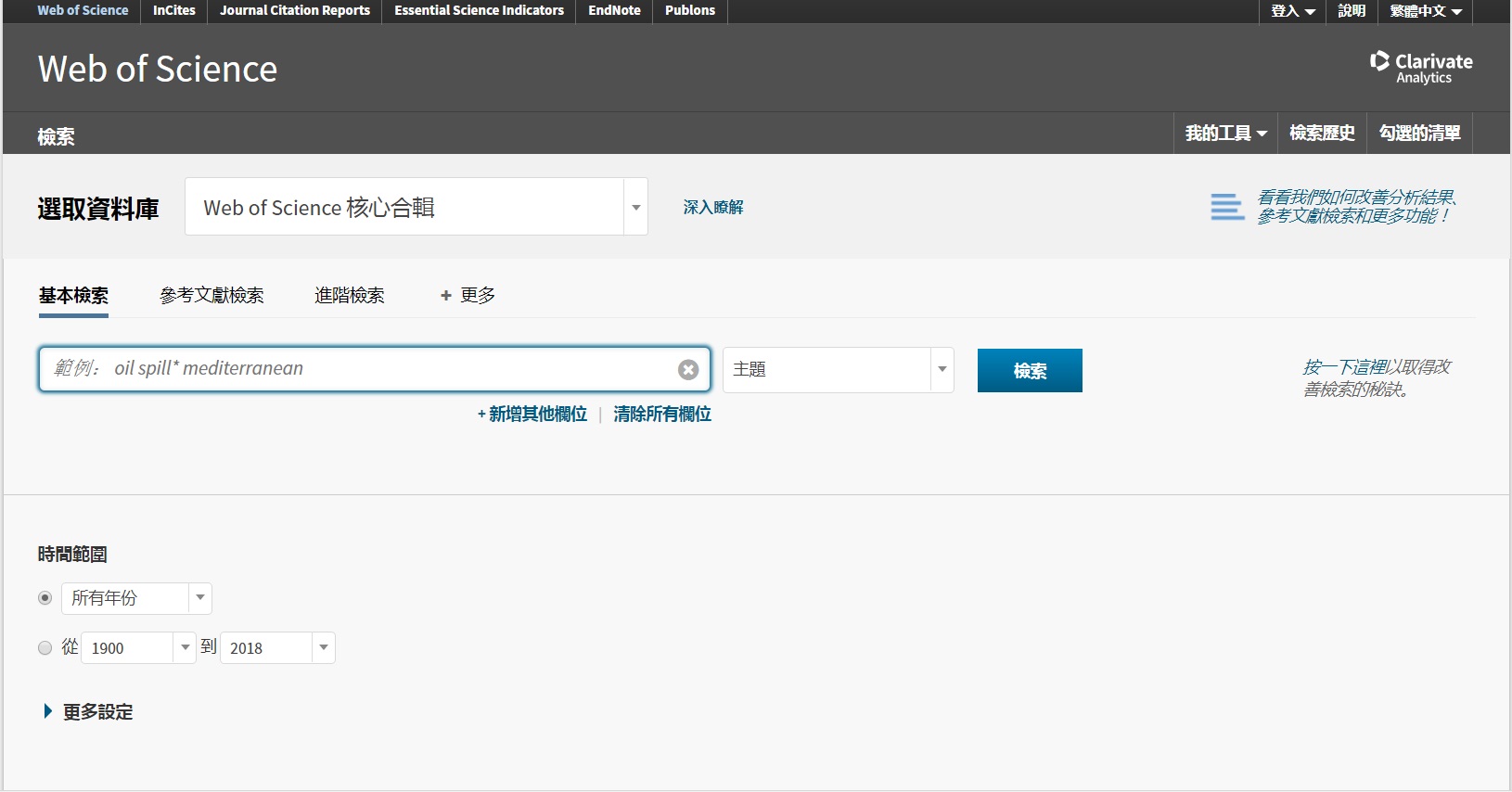Open Journal Citation Reports in top bar
The width and height of the screenshot is (1512, 792).
(295, 10)
